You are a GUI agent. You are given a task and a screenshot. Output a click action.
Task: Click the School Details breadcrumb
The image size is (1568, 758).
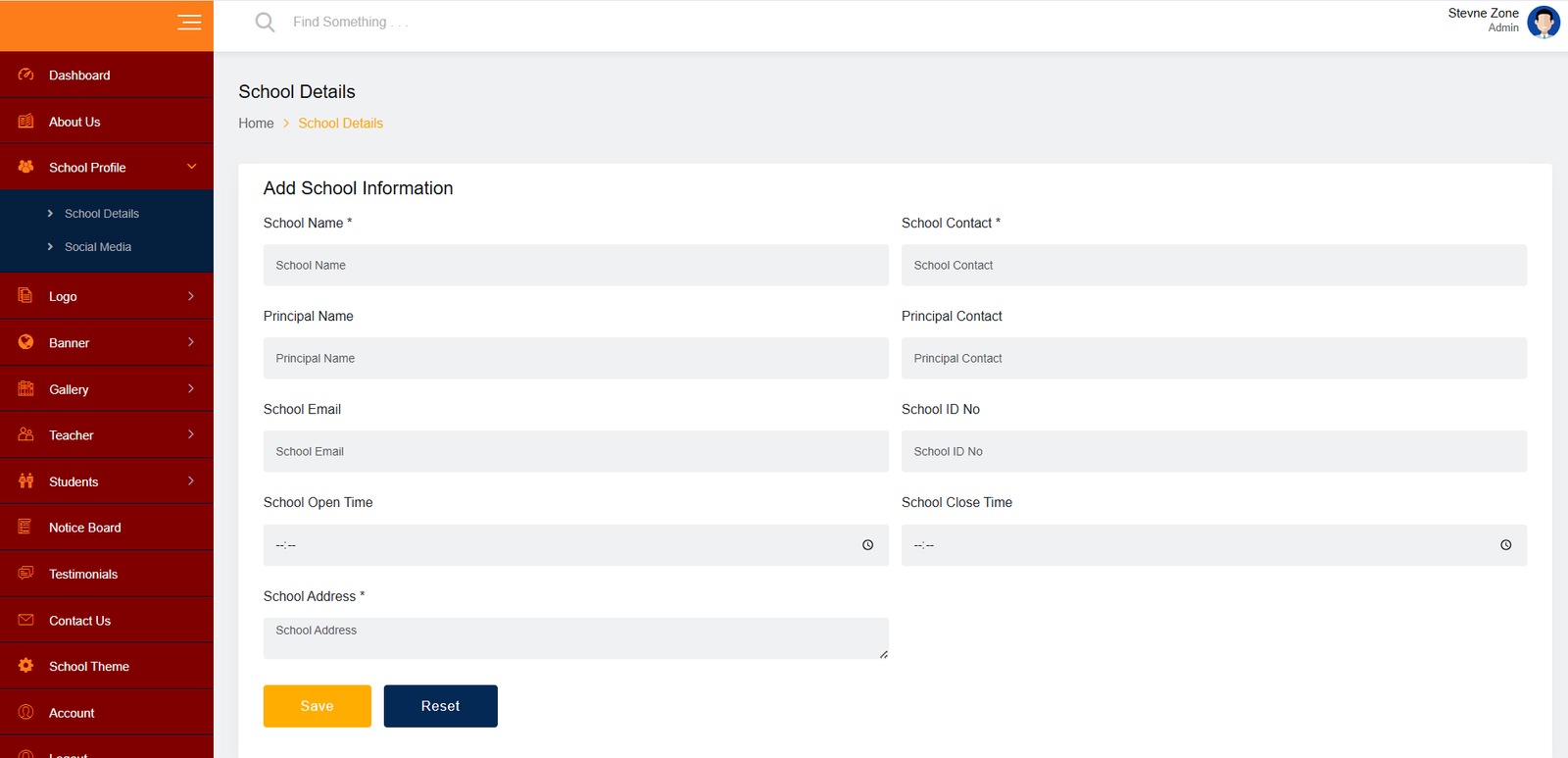click(341, 124)
